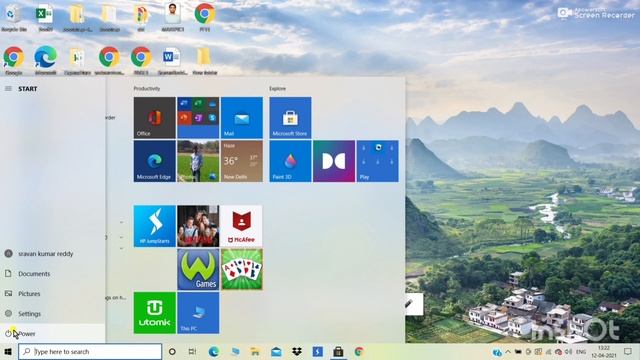Open Microsoft Store from taskbar
Image resolution: width=640 pixels, height=360 pixels.
pyautogui.click(x=338, y=351)
